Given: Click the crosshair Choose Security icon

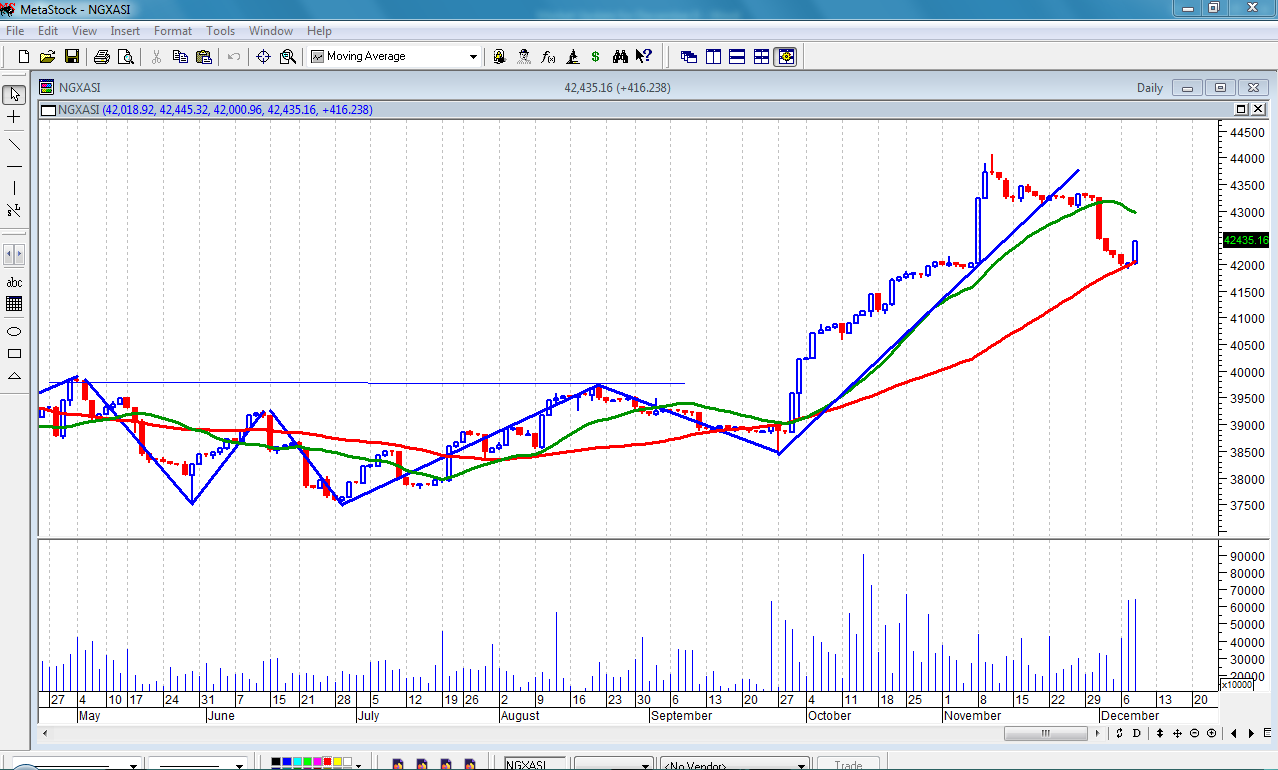Looking at the screenshot, I should (x=263, y=57).
